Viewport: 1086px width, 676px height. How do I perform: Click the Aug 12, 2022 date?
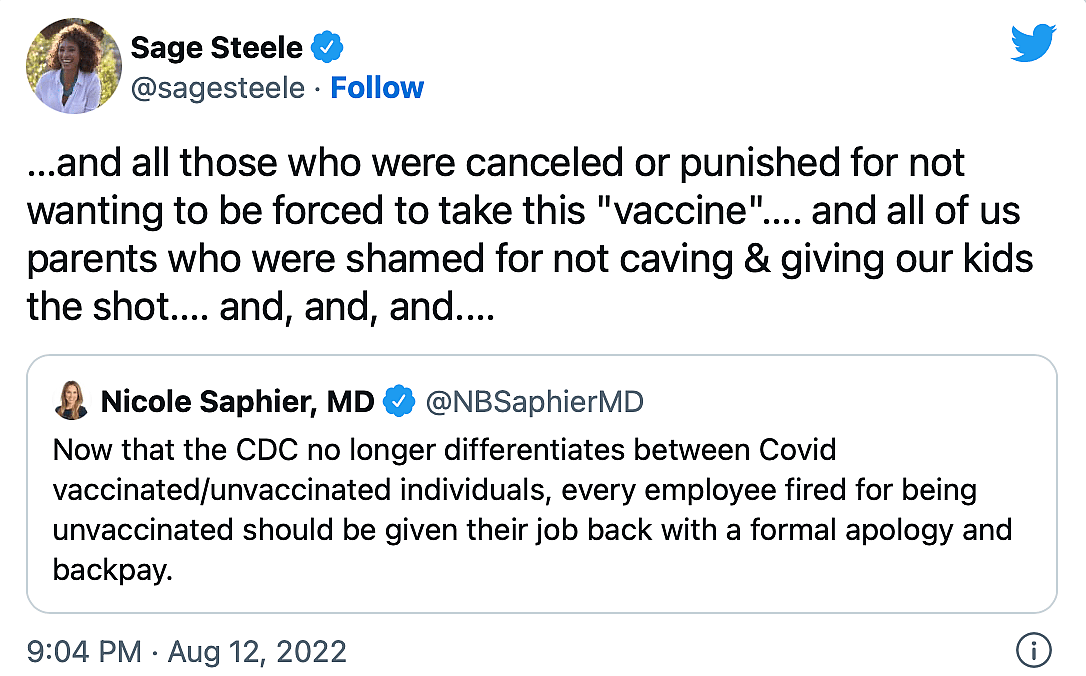click(257, 652)
